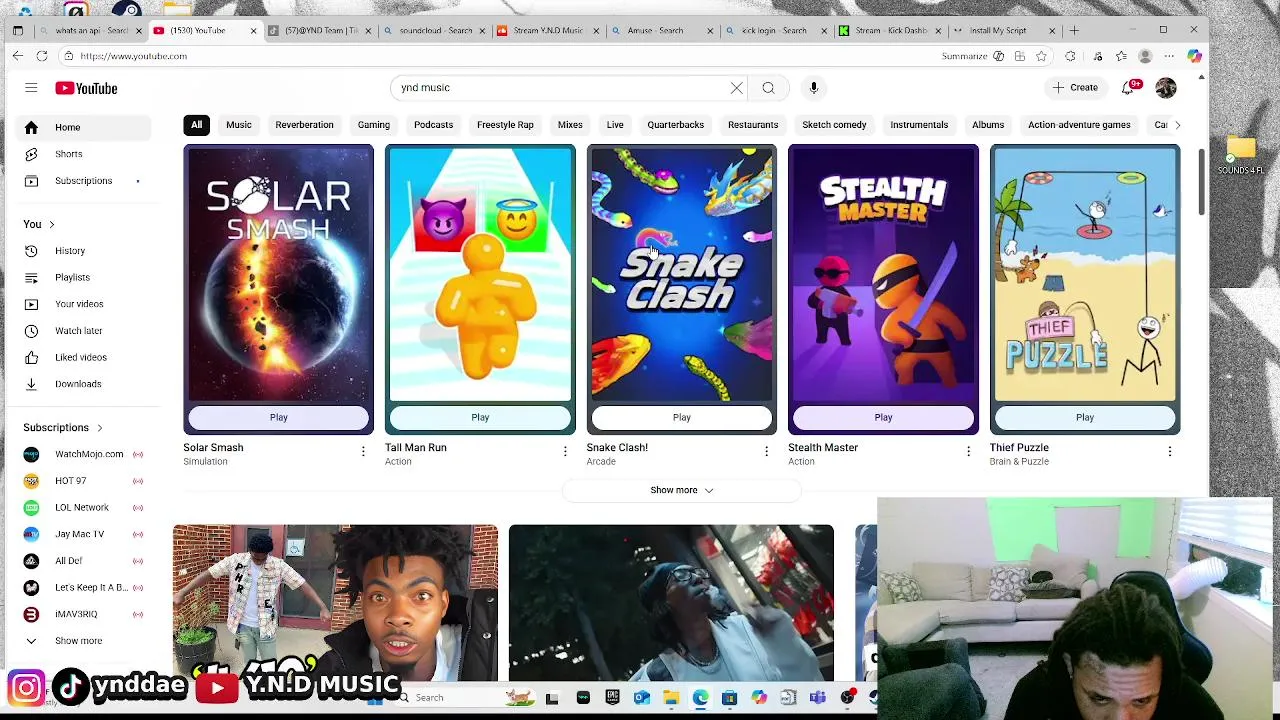
Task: Open Outlook in taskbar
Action: 641,698
